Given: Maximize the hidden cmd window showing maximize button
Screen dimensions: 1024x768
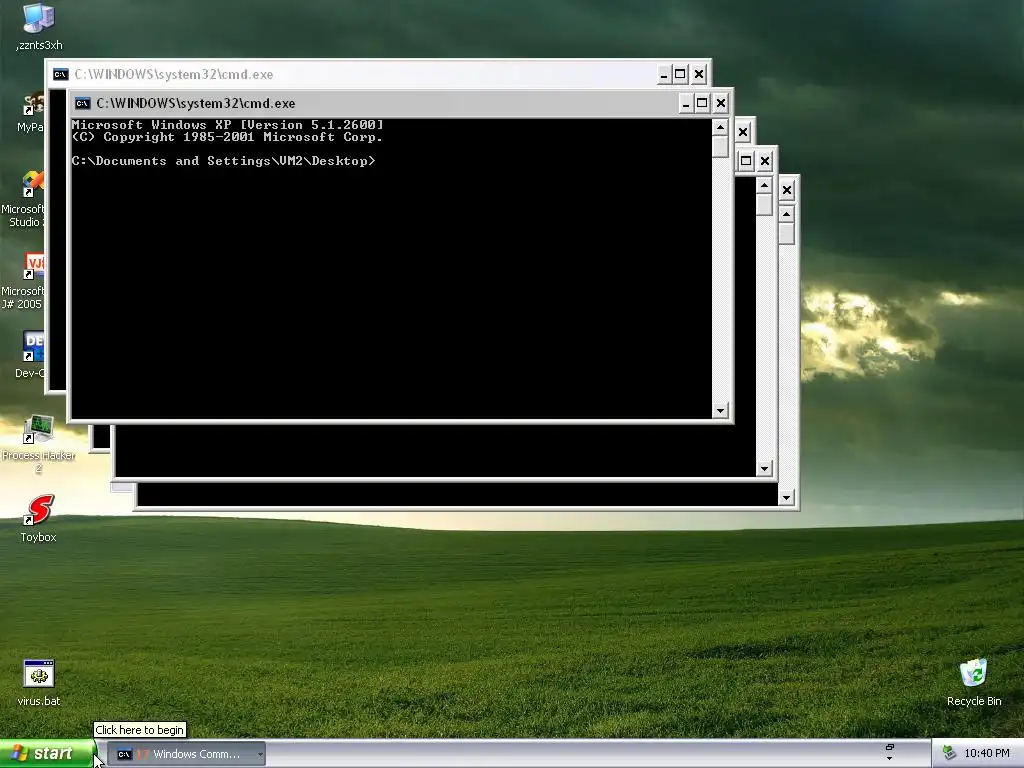Looking at the screenshot, I should pos(746,161).
